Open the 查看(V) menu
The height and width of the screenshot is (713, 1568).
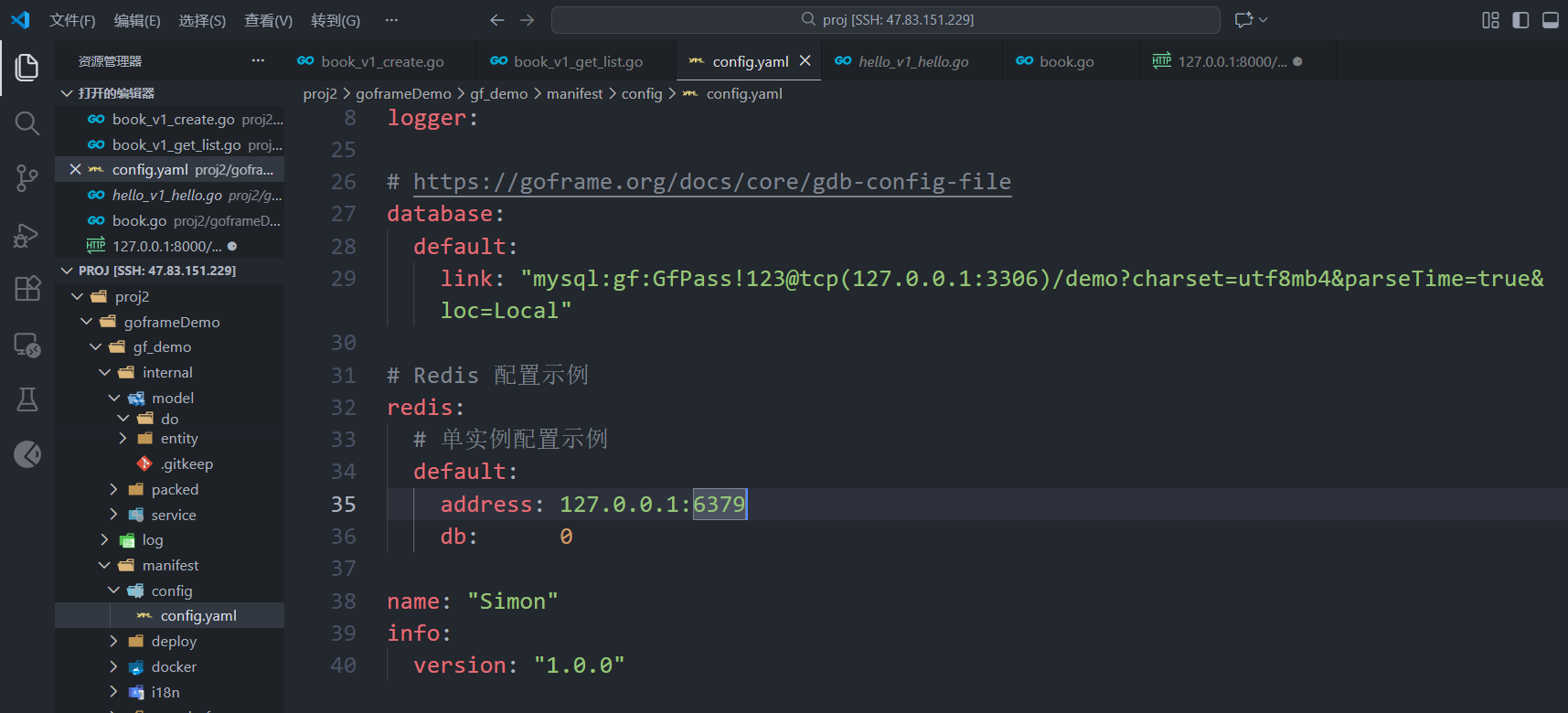click(268, 20)
